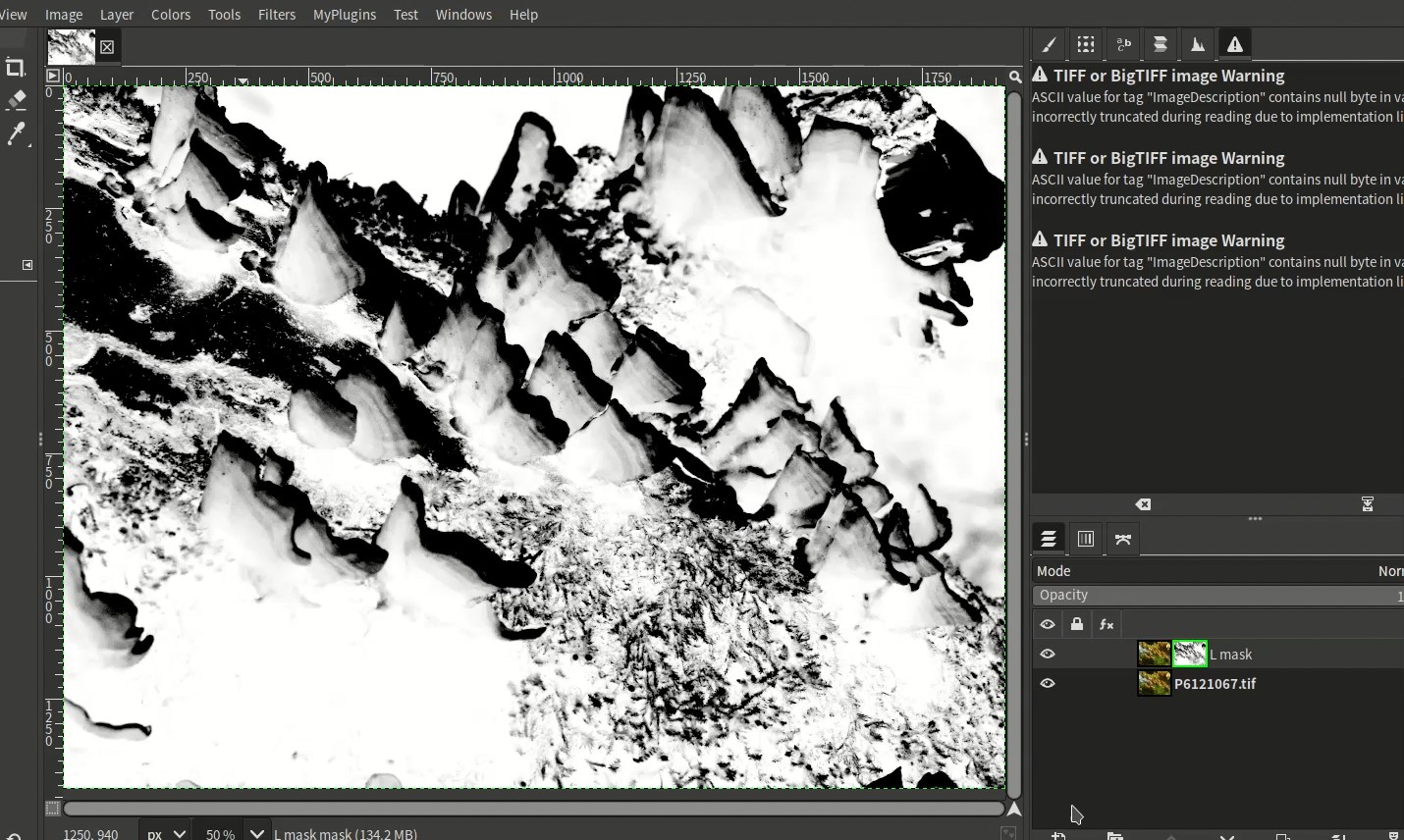Open the Histogram tab icon

(1198, 44)
